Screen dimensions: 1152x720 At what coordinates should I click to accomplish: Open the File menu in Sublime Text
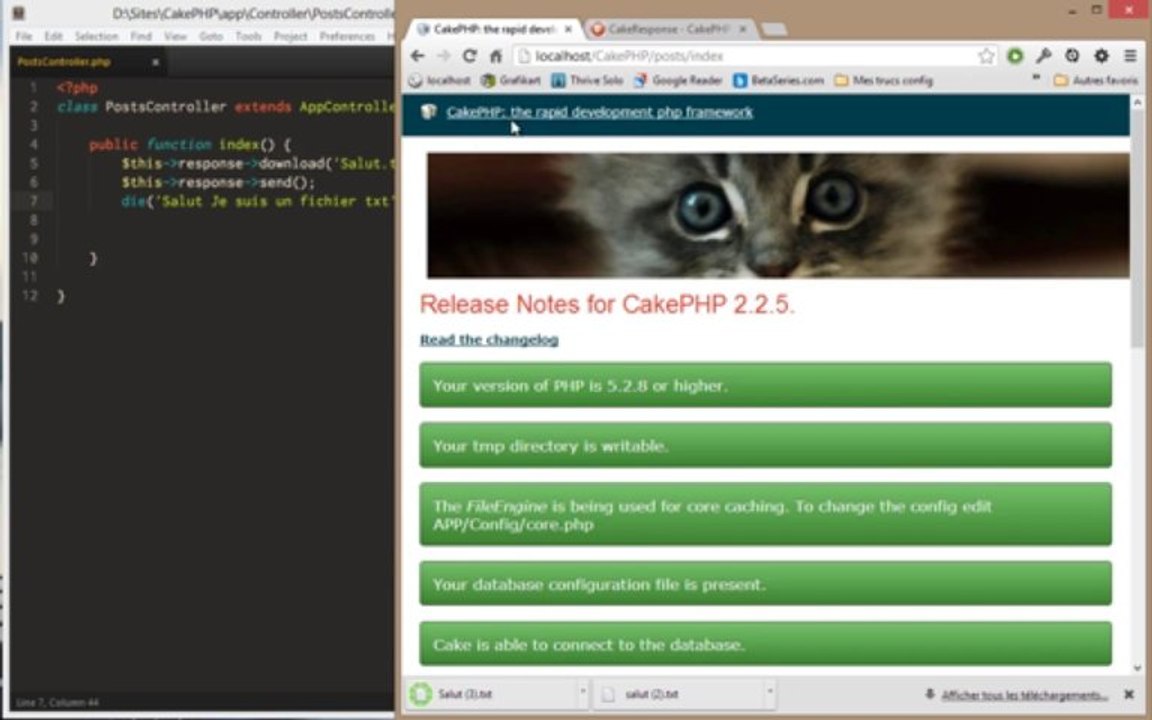tap(24, 36)
